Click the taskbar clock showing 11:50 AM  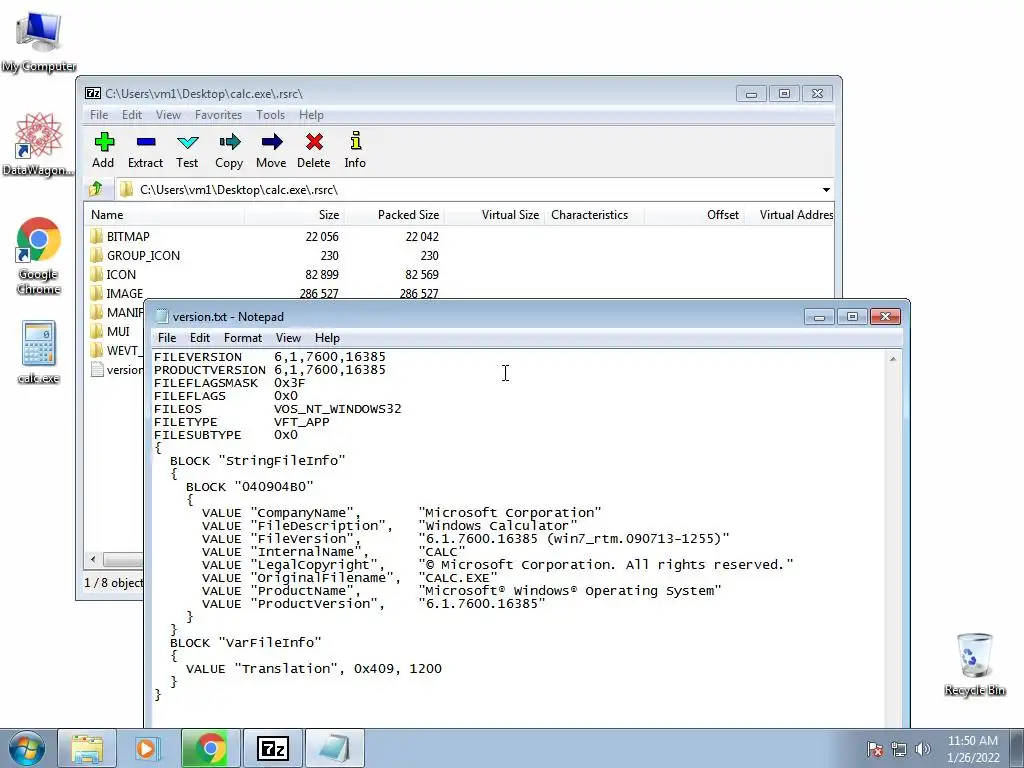click(x=973, y=749)
